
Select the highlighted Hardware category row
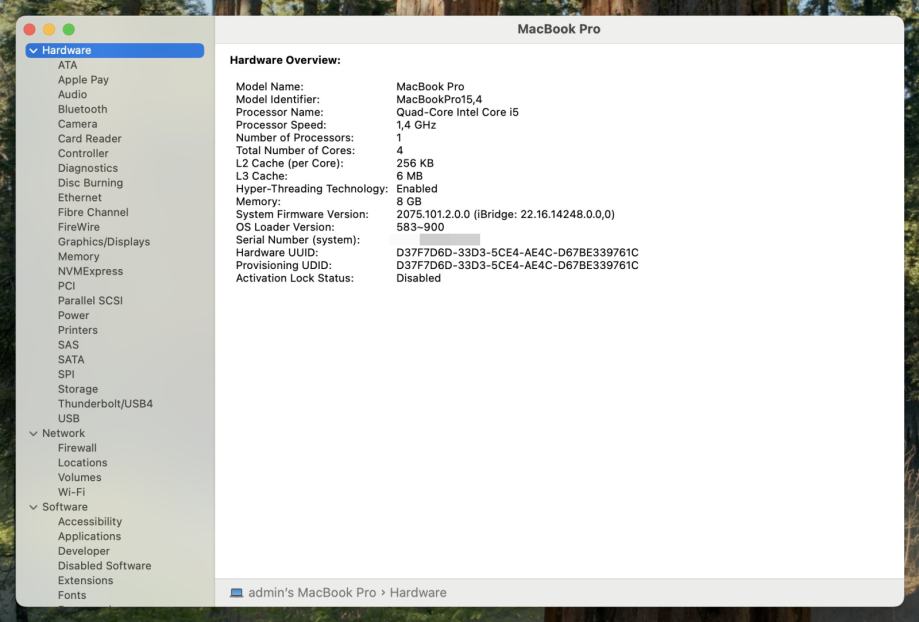115,50
